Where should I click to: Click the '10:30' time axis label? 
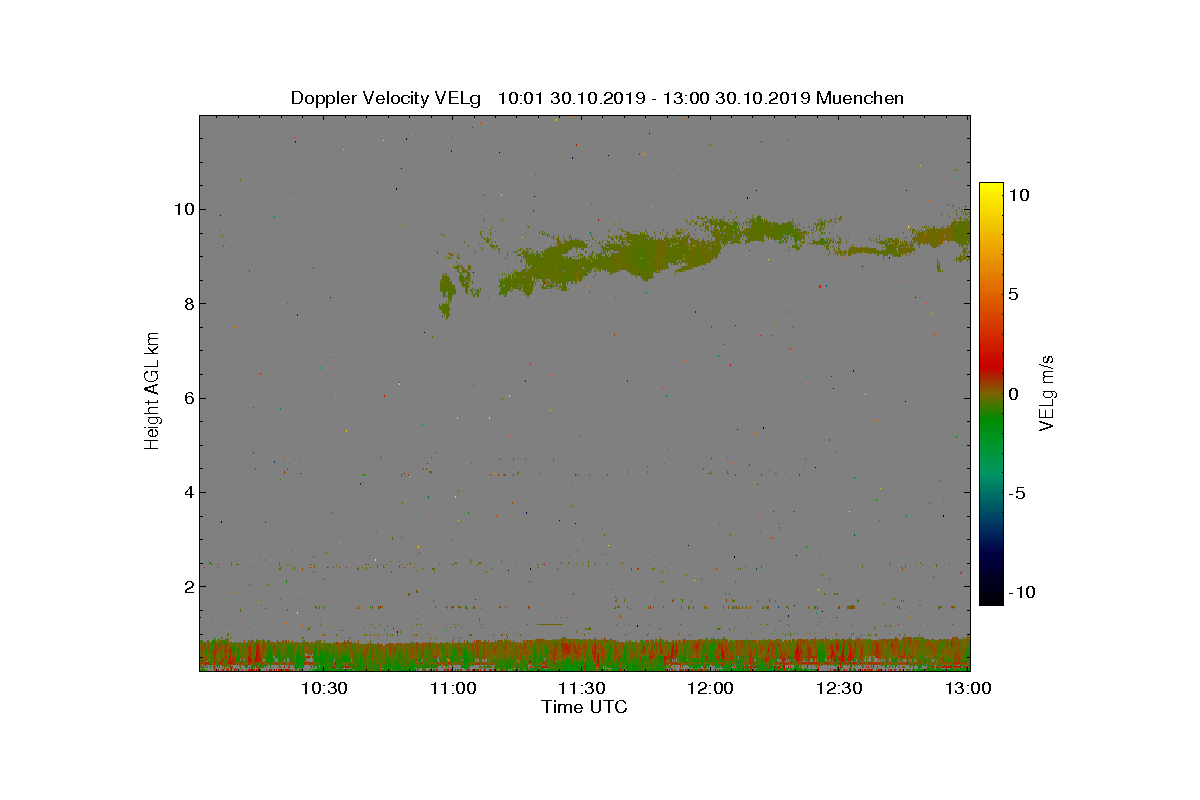pyautogui.click(x=324, y=688)
